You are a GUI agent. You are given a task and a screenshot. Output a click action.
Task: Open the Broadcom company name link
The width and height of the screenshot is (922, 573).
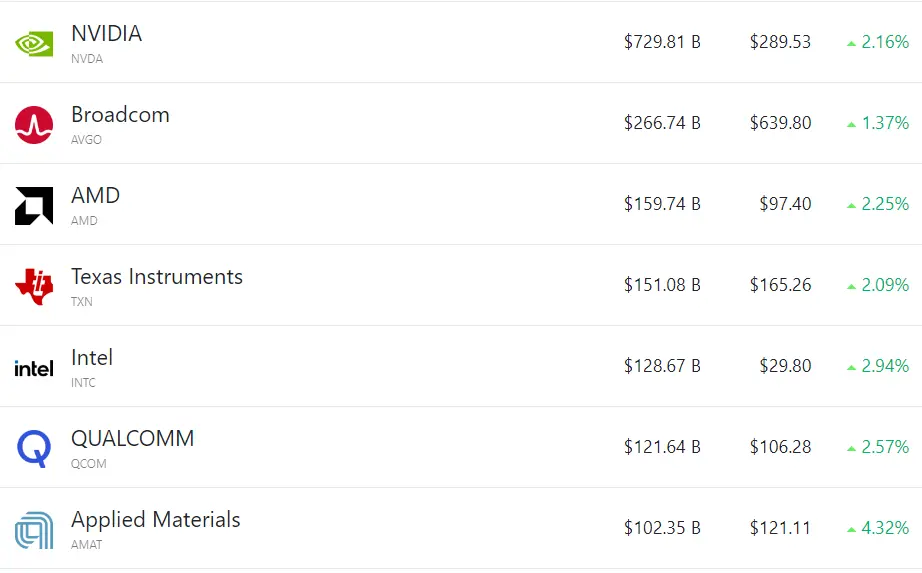click(121, 115)
